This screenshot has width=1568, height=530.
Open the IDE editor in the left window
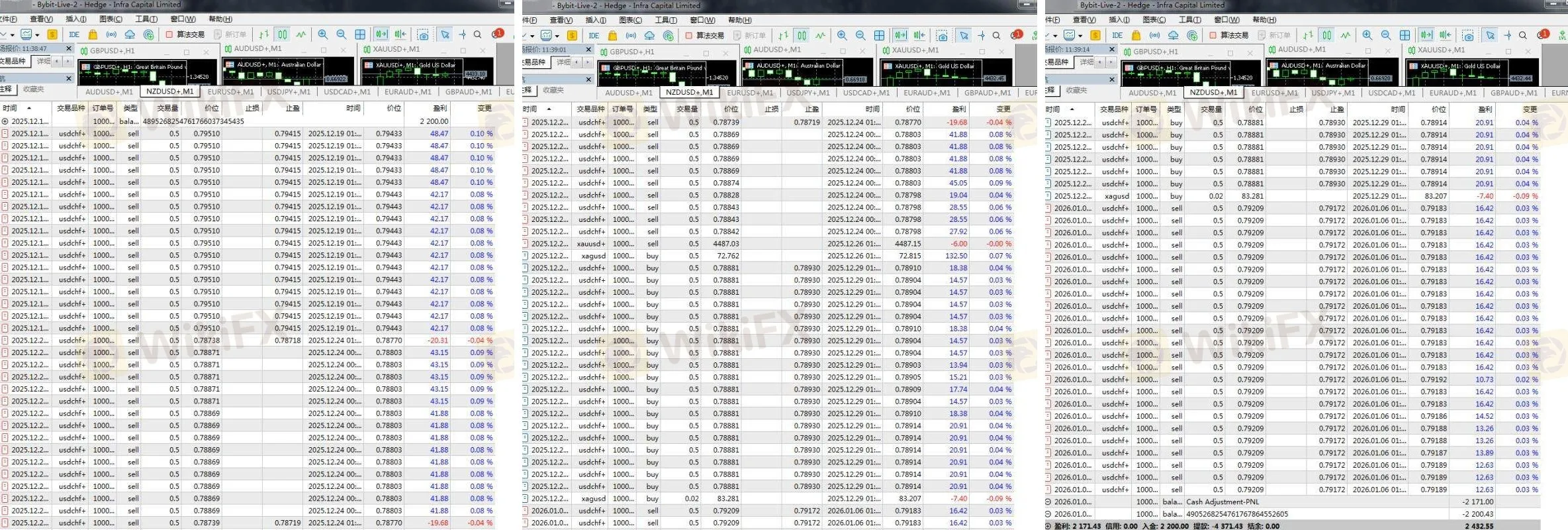(74, 34)
